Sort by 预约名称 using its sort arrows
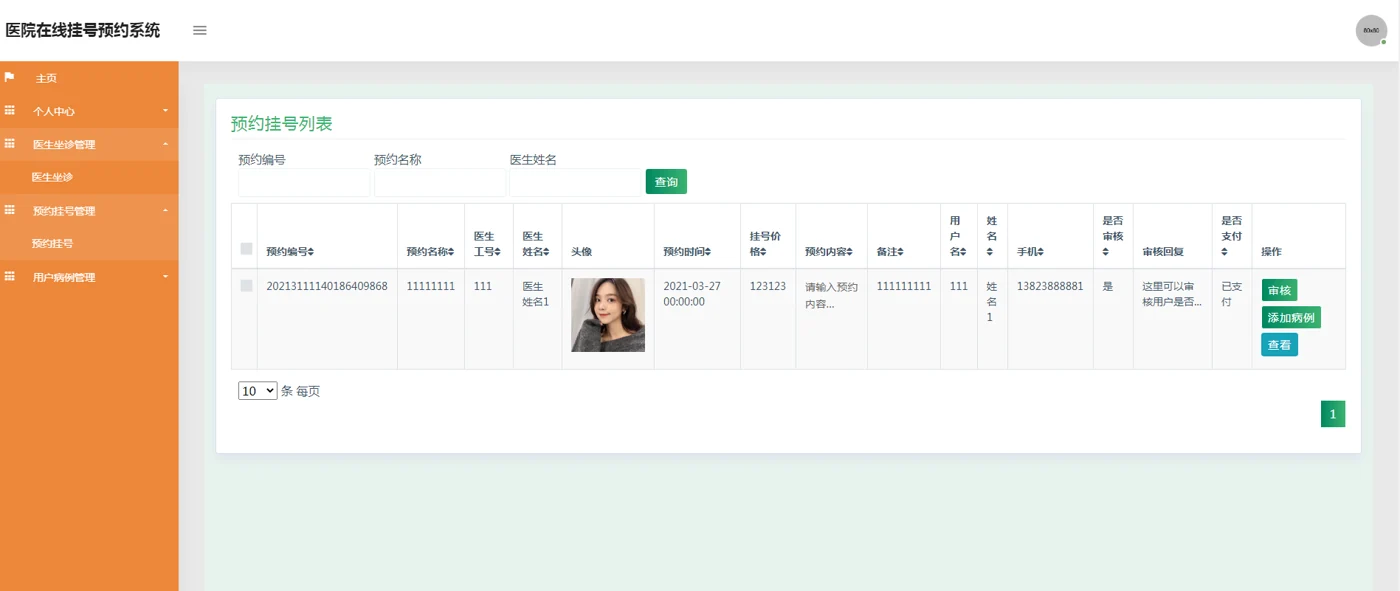1400x591 pixels. (x=451, y=252)
